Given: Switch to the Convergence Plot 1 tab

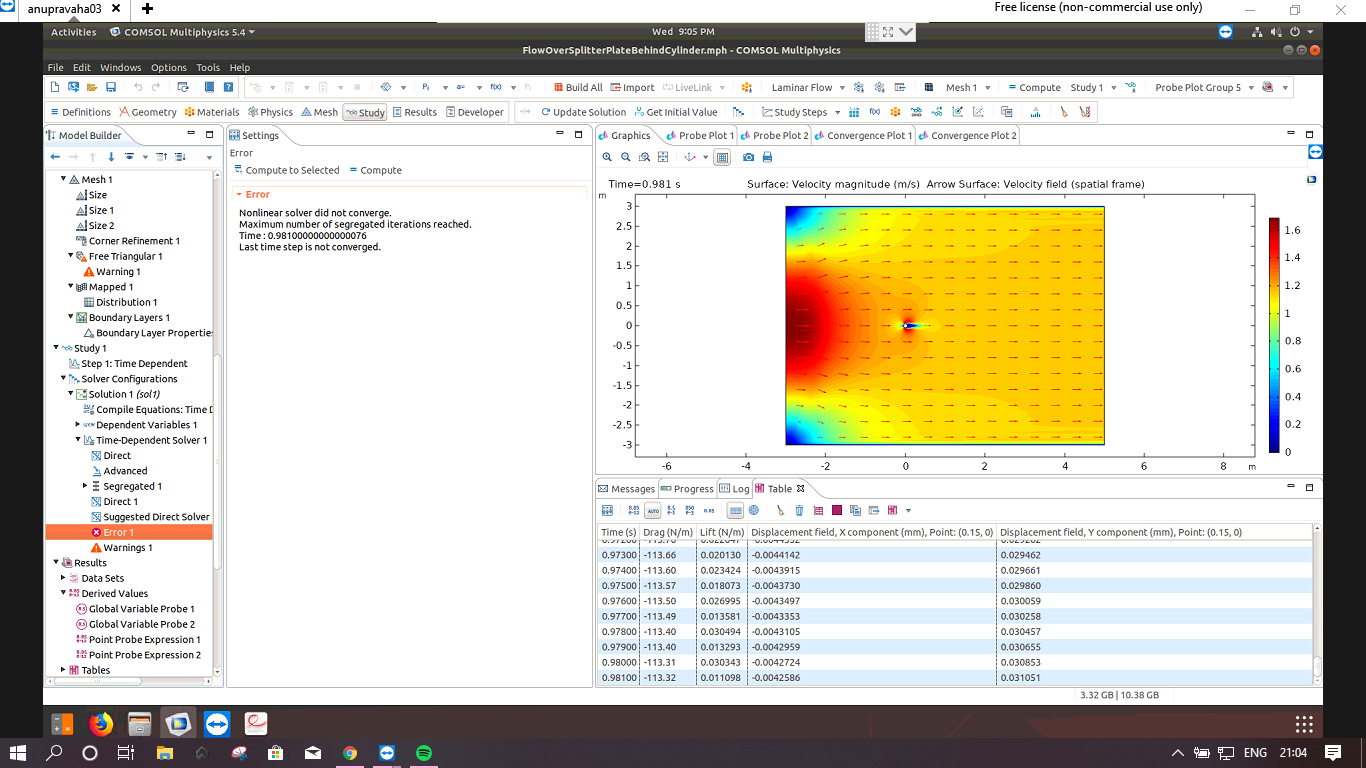Looking at the screenshot, I should click(x=868, y=135).
